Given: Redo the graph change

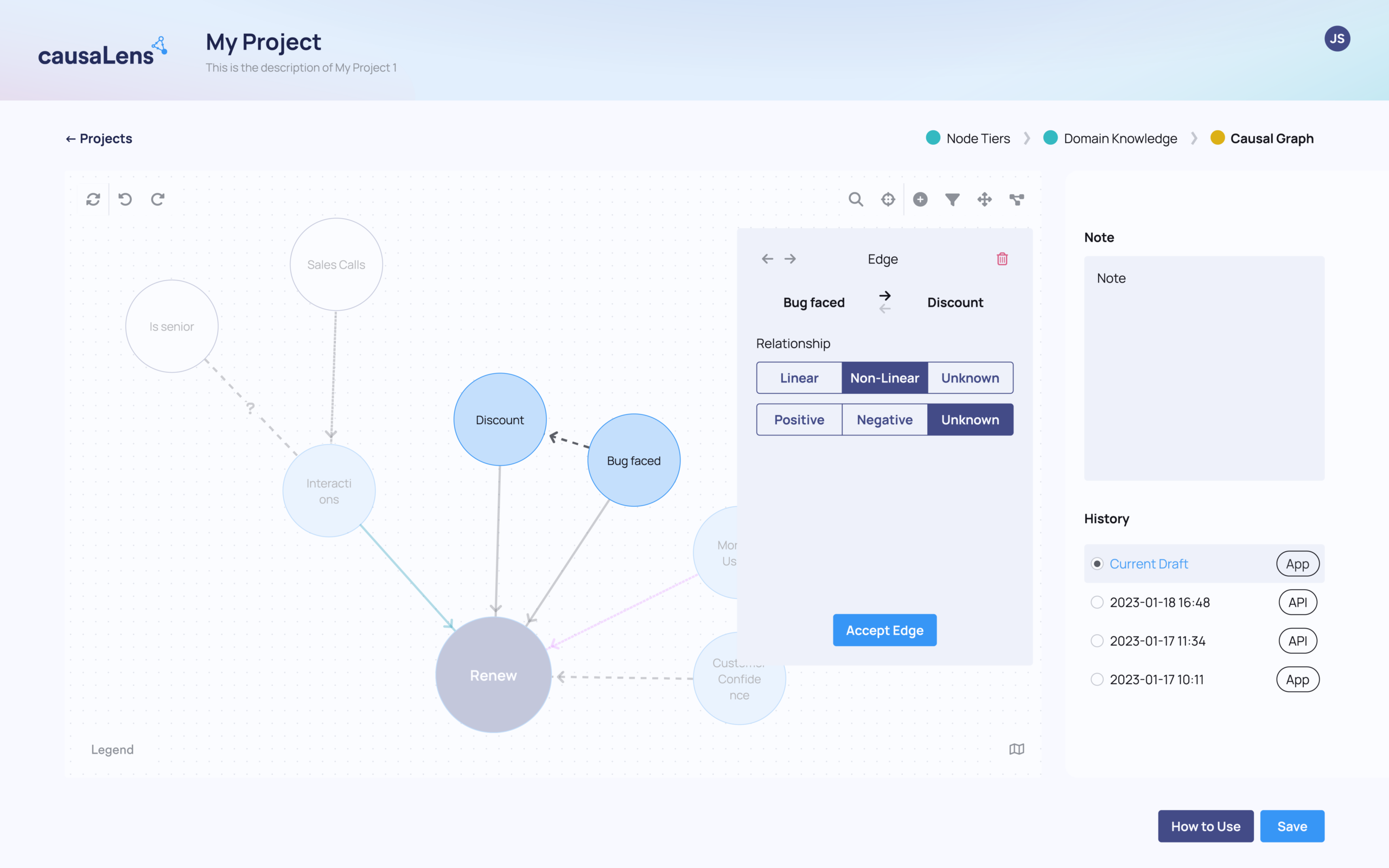Looking at the screenshot, I should coord(158,199).
